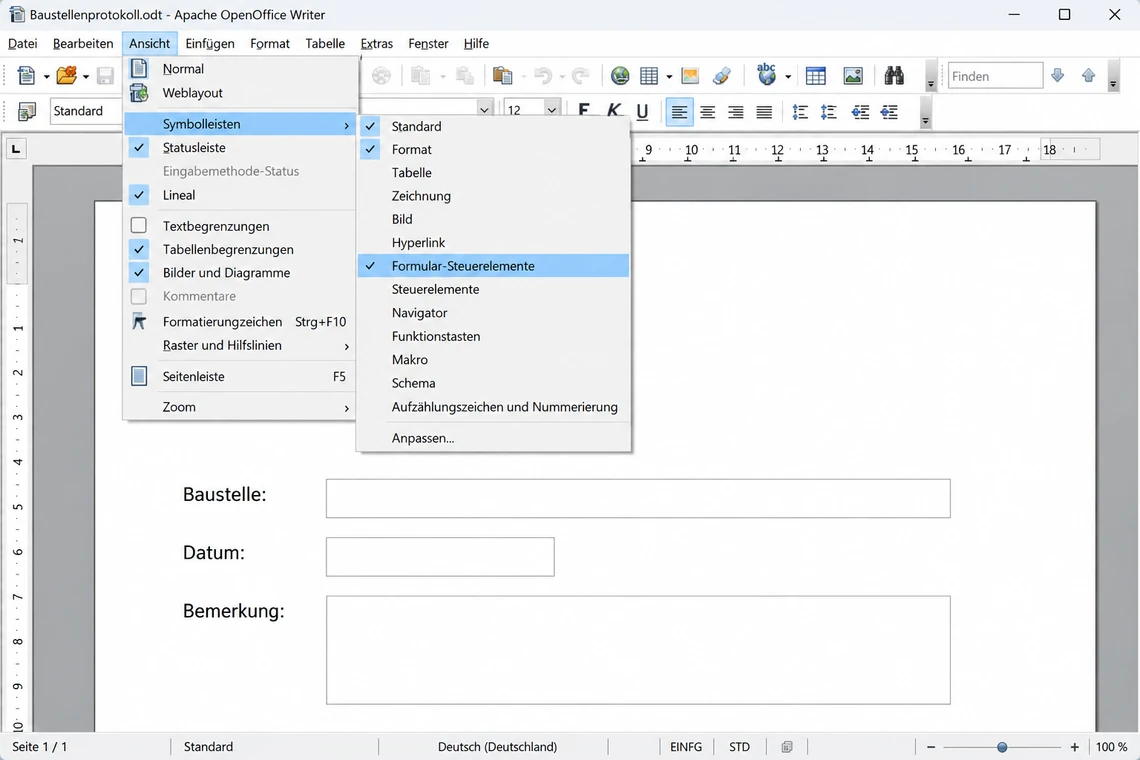Click STD selection mode in status bar

tap(739, 747)
